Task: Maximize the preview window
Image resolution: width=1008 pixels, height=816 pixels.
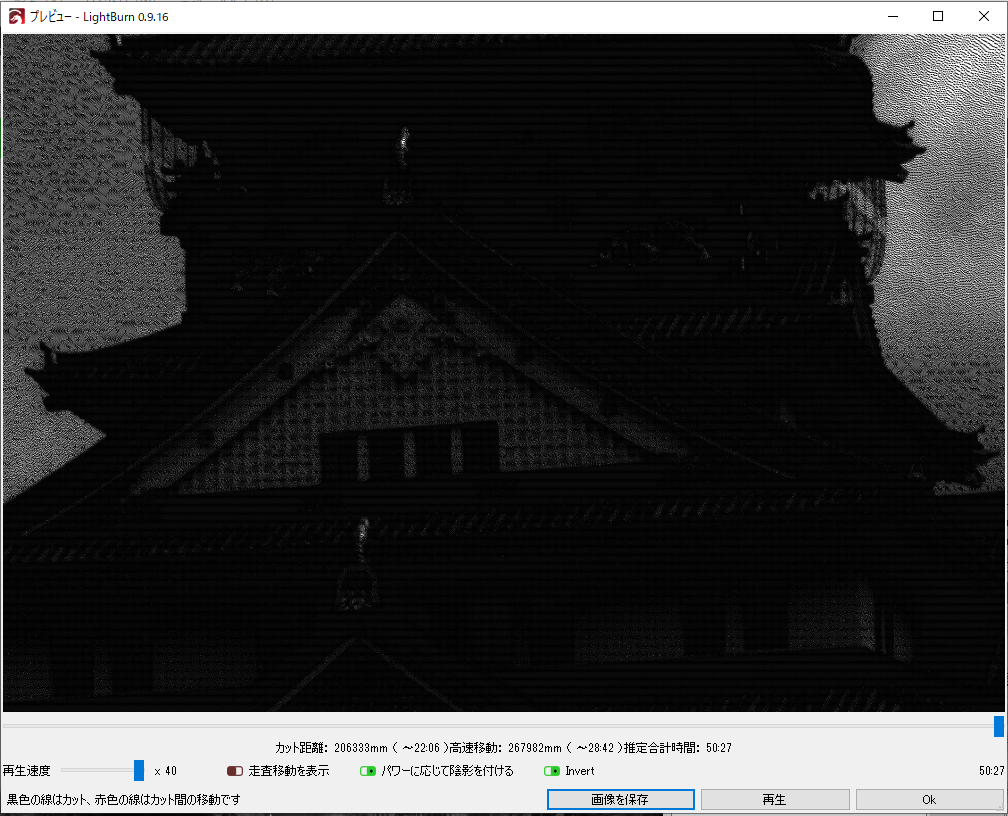Action: point(938,16)
